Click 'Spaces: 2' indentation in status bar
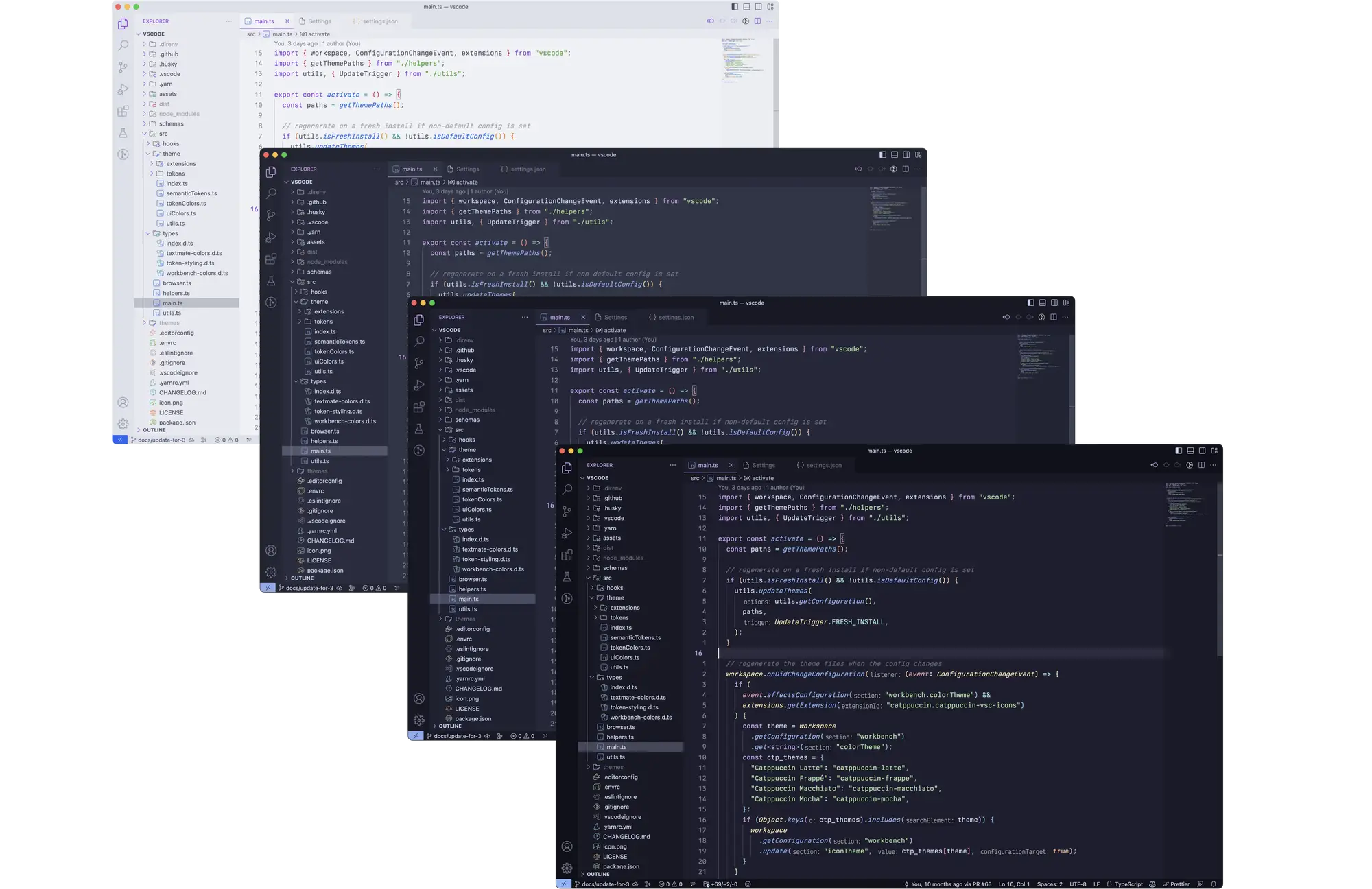 tap(1050, 884)
